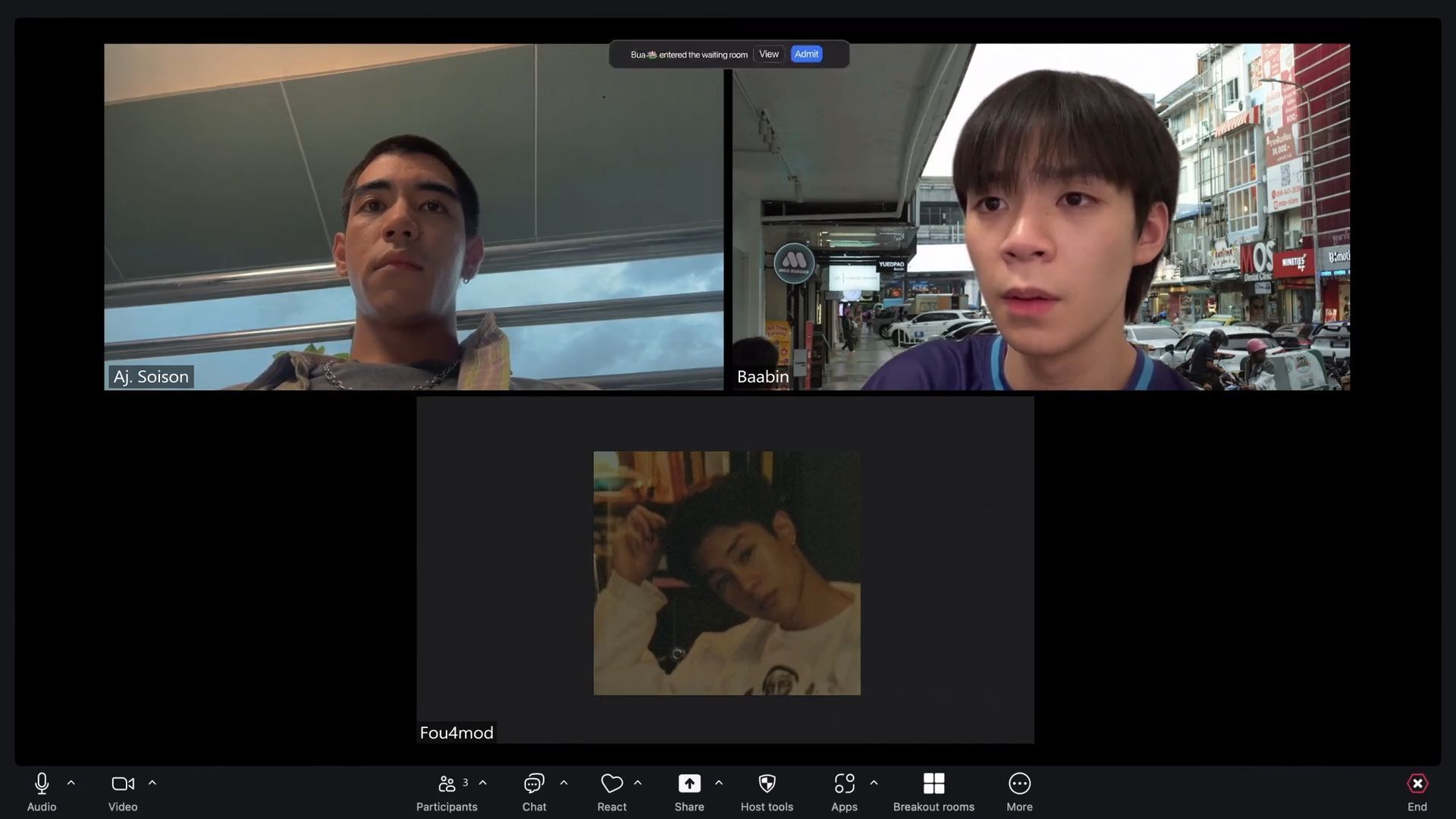Expand share options arrow
Screen dimensions: 1456x819
point(719,783)
